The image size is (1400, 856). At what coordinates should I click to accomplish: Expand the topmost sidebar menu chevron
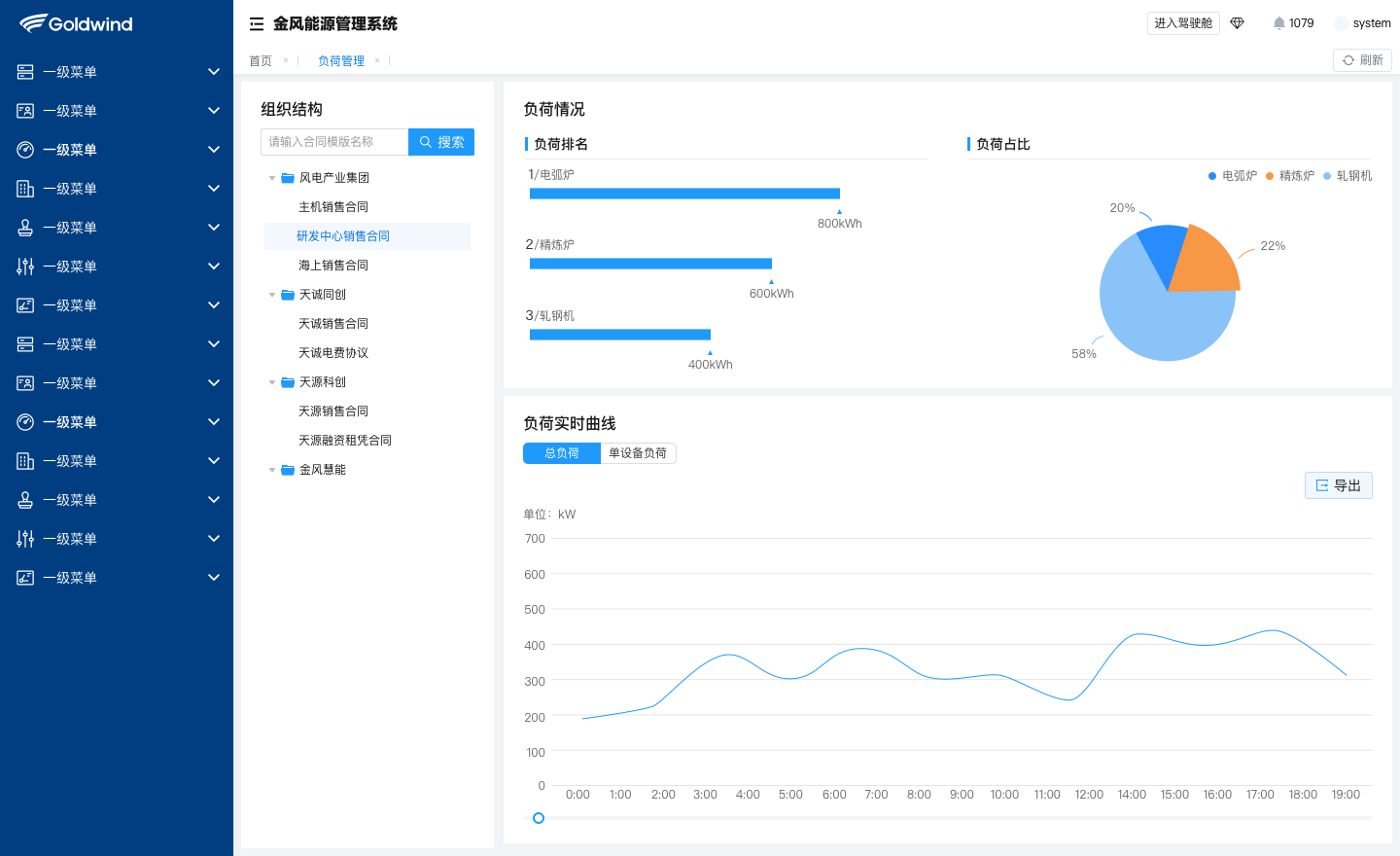pos(214,72)
